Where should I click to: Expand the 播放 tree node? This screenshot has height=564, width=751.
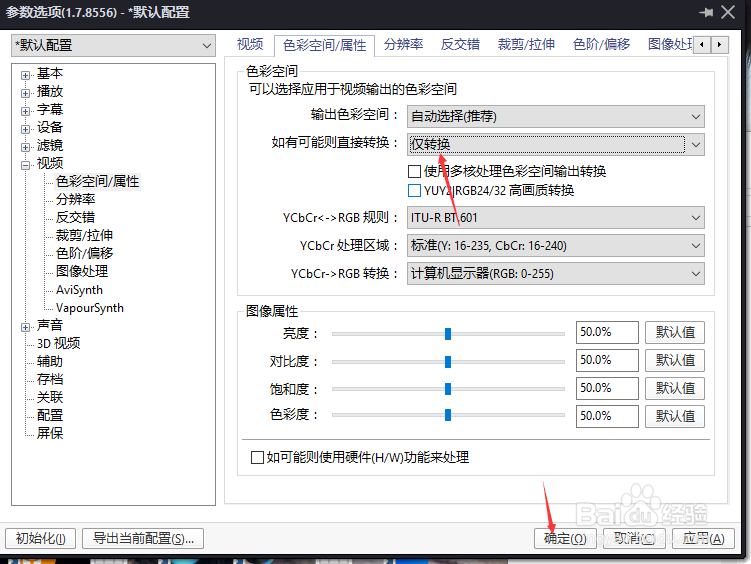tap(25, 93)
